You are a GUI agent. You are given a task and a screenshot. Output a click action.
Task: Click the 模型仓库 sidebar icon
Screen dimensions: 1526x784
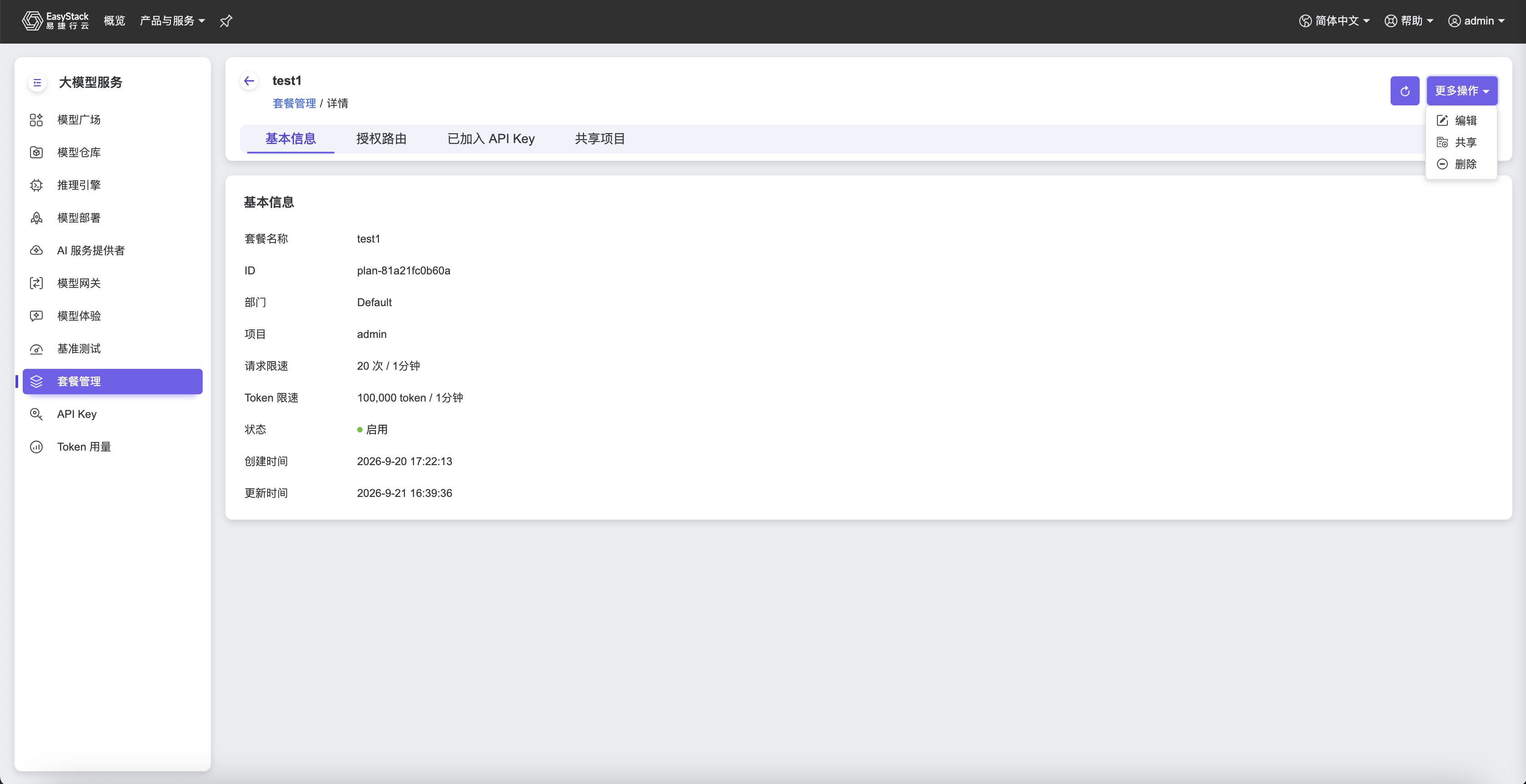[x=36, y=152]
